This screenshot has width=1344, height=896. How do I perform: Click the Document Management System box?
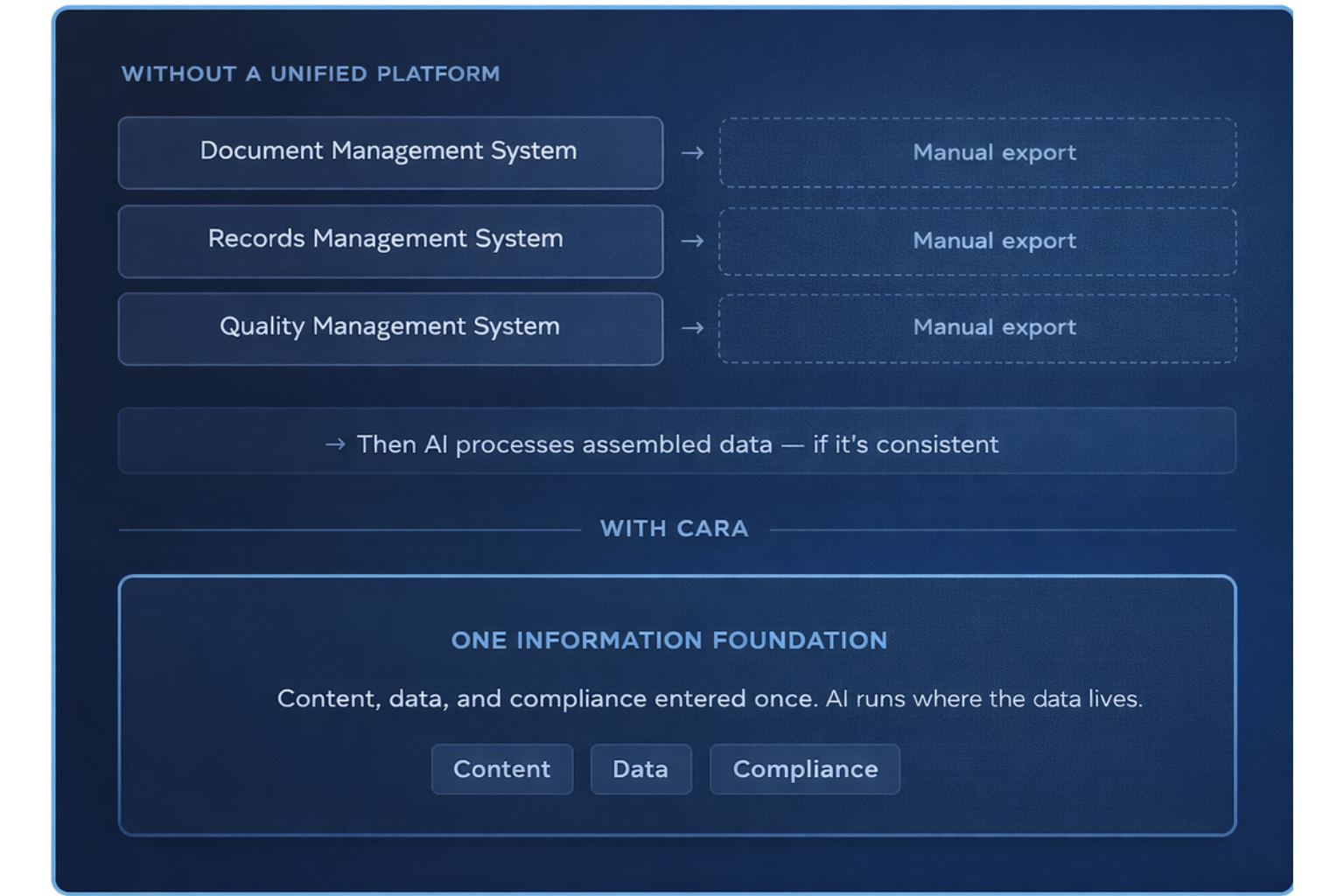(x=390, y=152)
